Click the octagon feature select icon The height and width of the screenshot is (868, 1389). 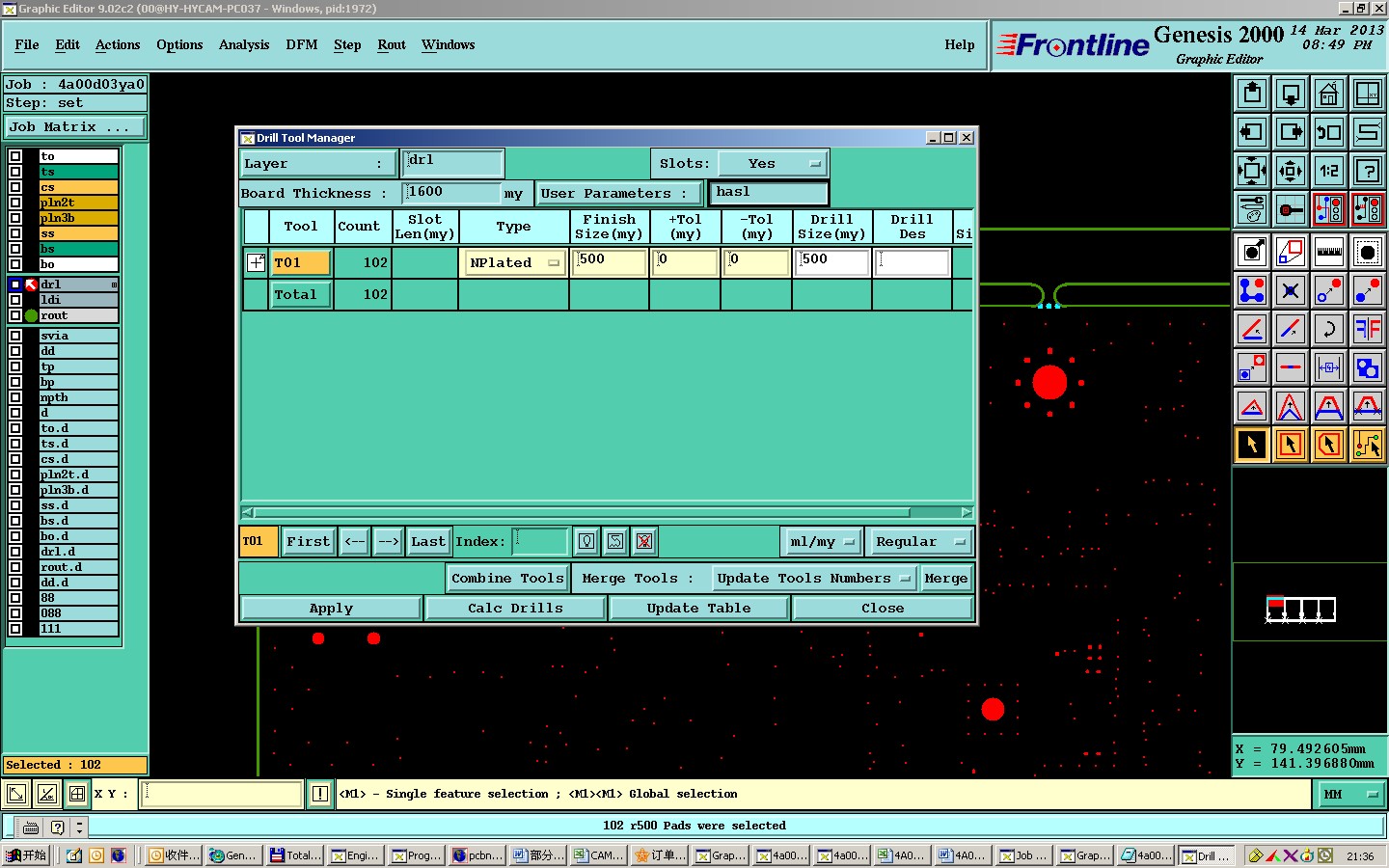tap(1367, 252)
